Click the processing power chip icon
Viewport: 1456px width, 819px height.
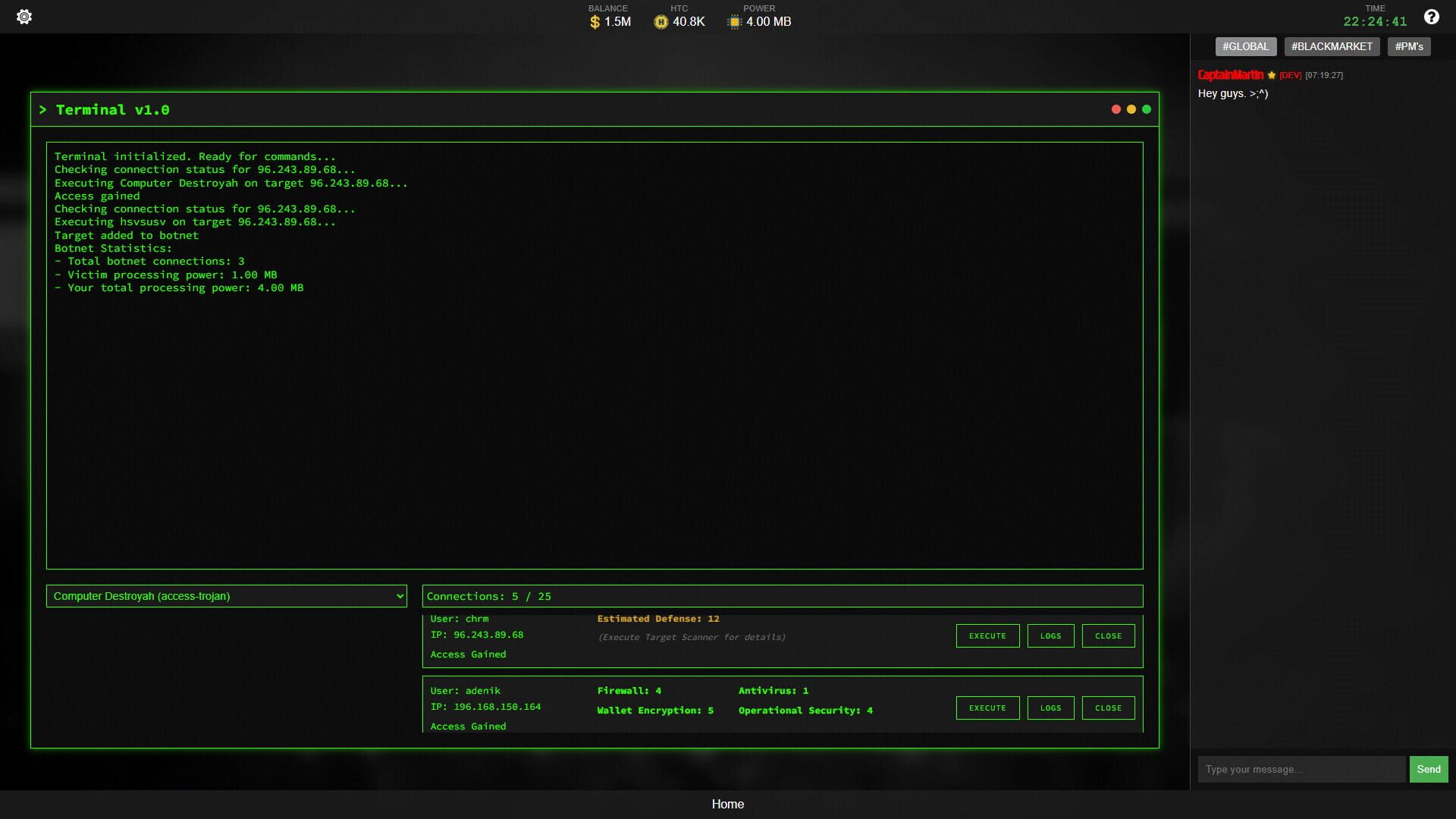(733, 22)
